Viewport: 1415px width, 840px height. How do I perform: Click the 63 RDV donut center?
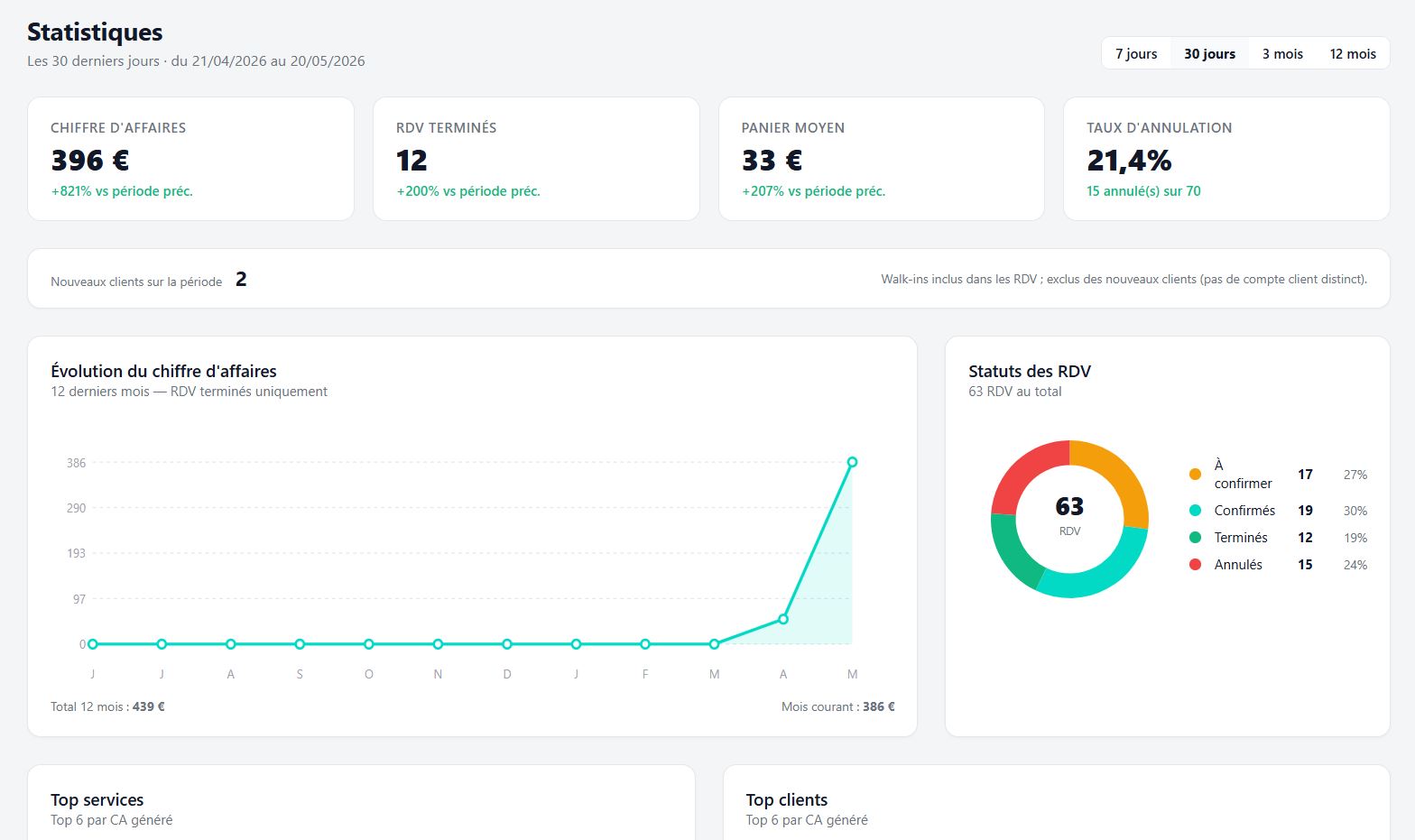pos(1069,515)
